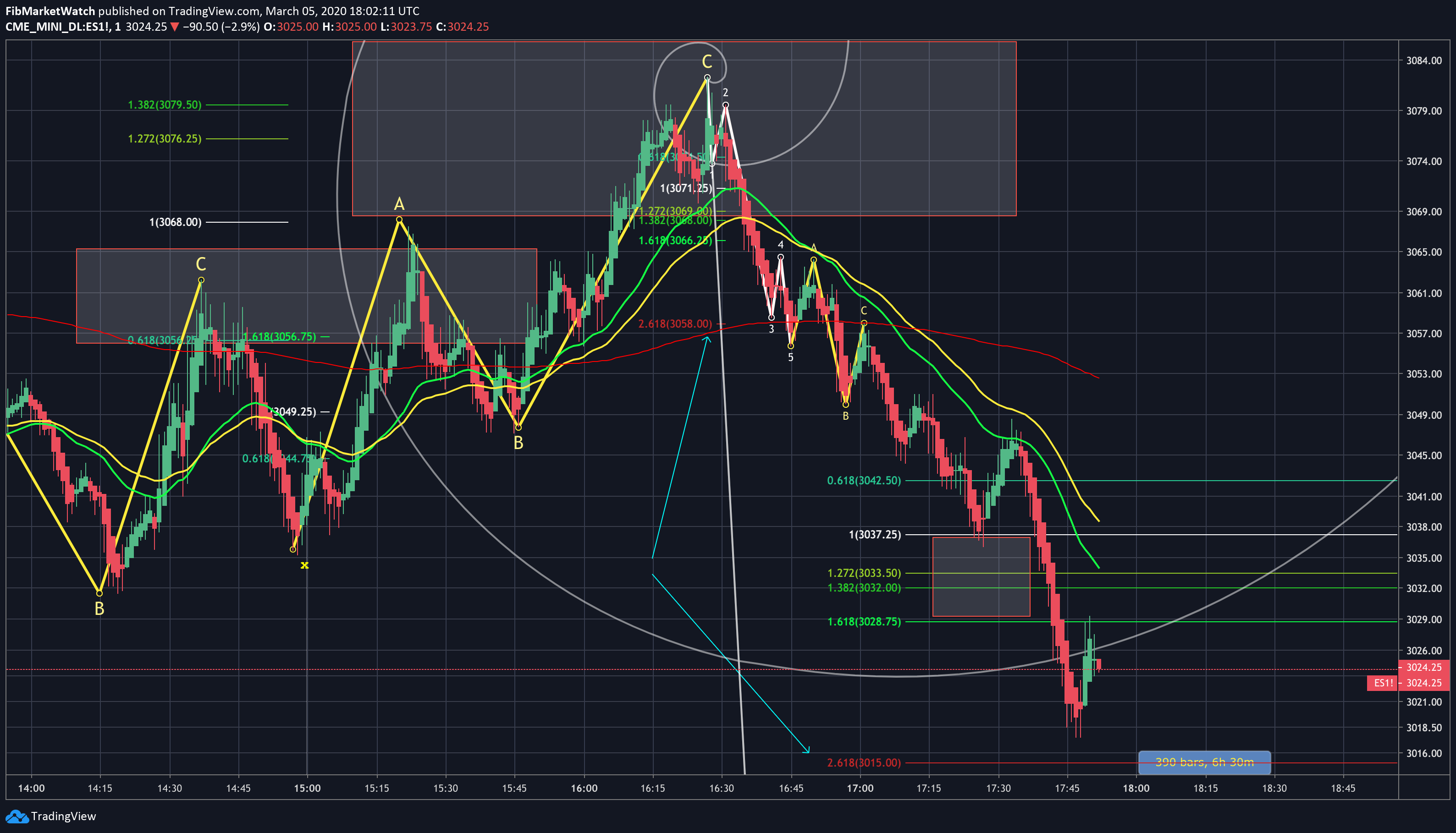Click the close price C:3024.25 value
The width and height of the screenshot is (1456, 833).
[x=463, y=27]
